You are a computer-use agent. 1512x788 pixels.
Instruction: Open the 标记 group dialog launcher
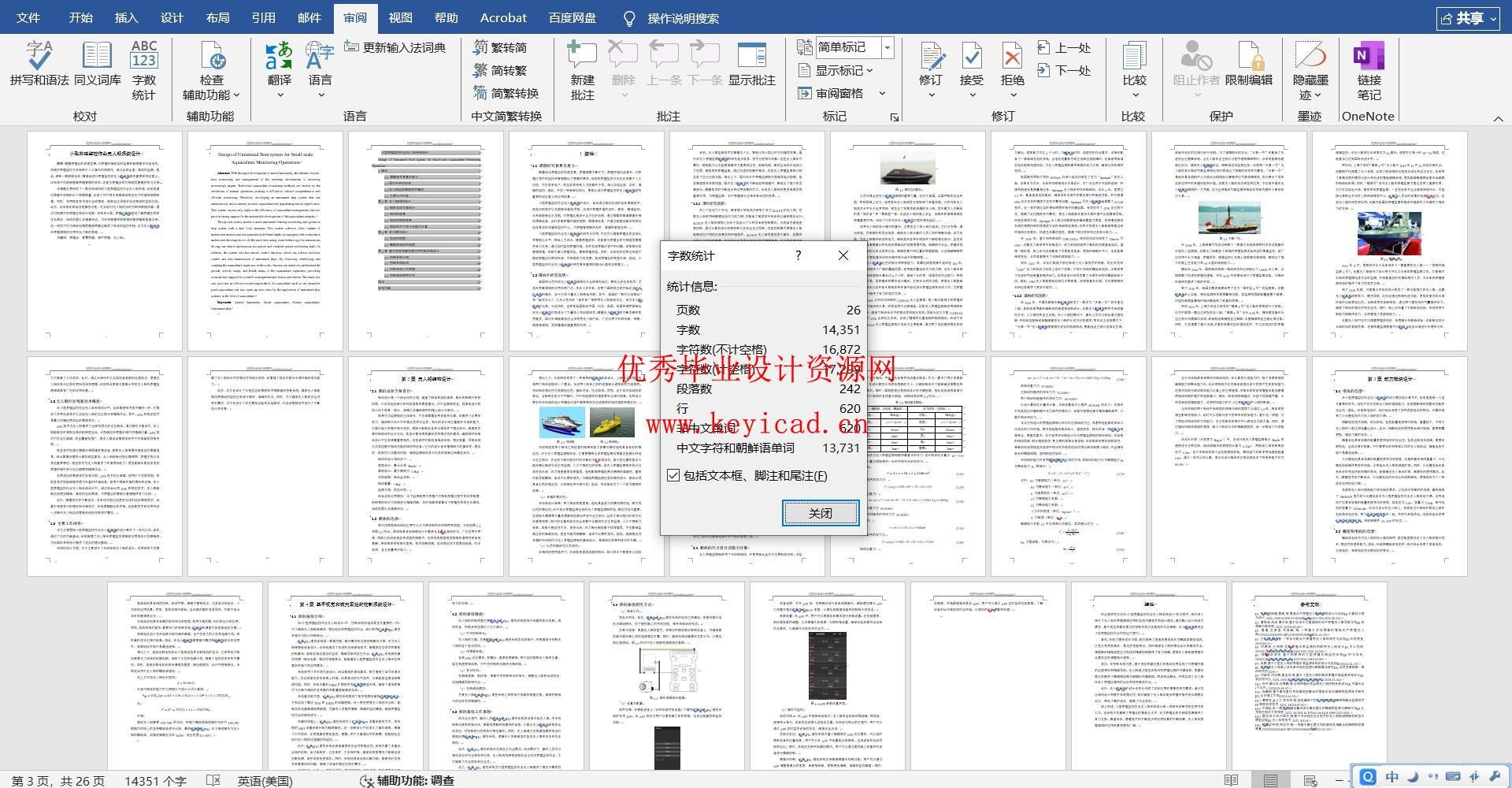click(x=895, y=117)
